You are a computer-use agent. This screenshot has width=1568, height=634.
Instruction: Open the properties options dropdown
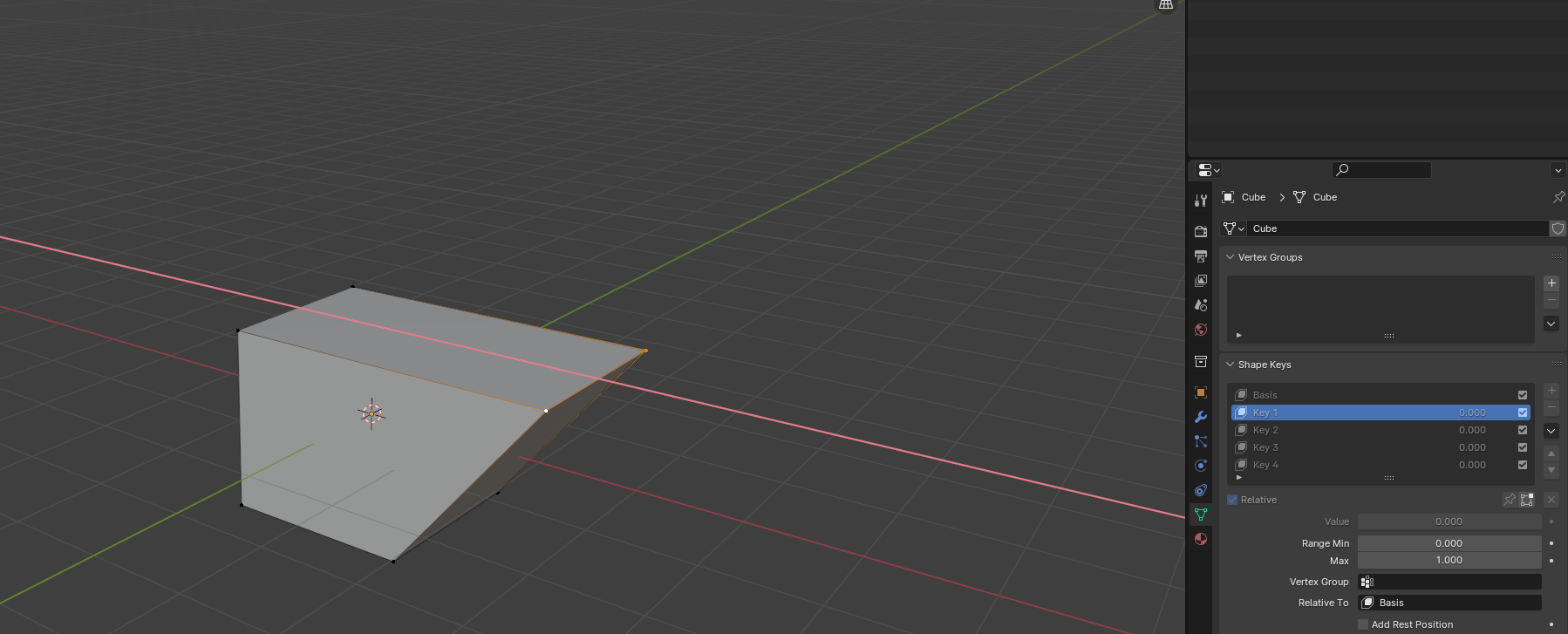tap(1558, 170)
